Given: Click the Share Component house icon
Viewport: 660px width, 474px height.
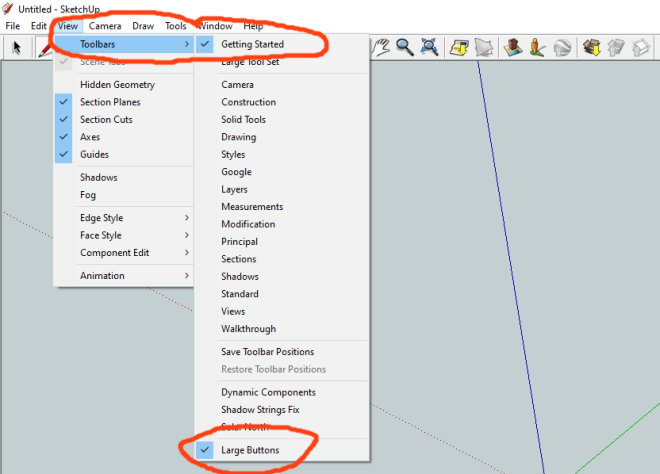Looking at the screenshot, I should [x=641, y=47].
